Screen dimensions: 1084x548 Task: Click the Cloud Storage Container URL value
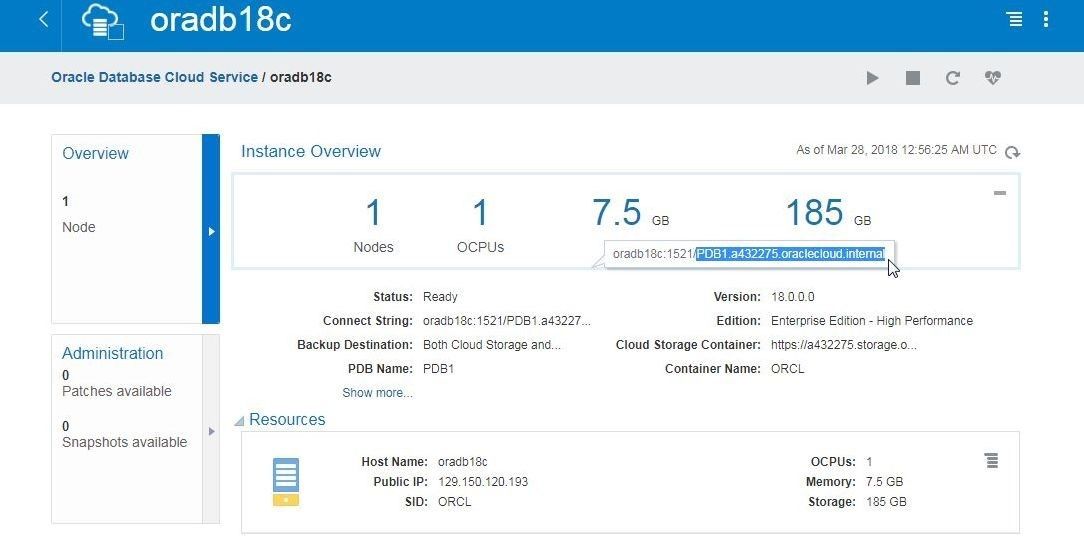(844, 345)
